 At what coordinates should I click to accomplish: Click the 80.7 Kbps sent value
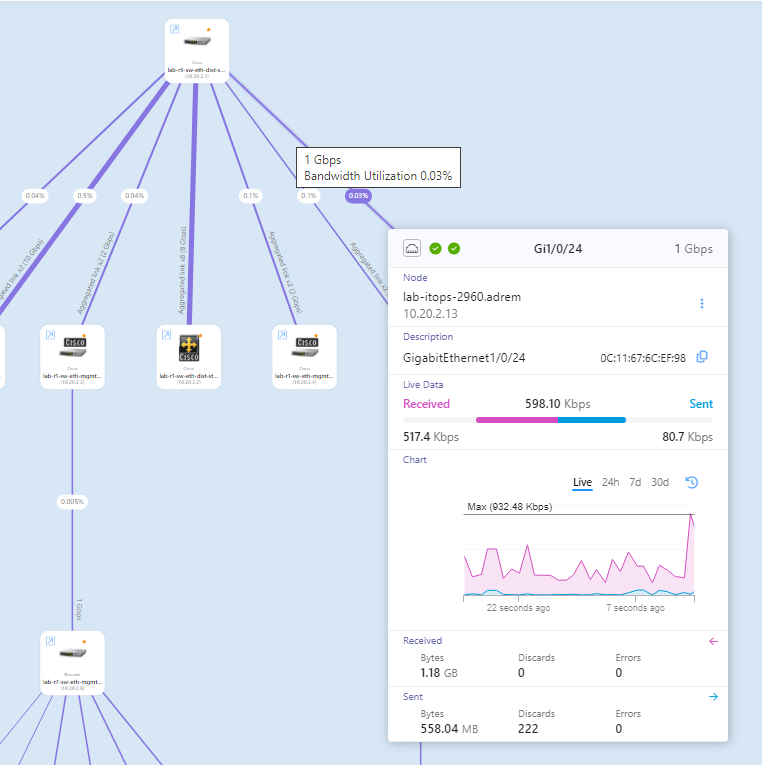point(687,437)
